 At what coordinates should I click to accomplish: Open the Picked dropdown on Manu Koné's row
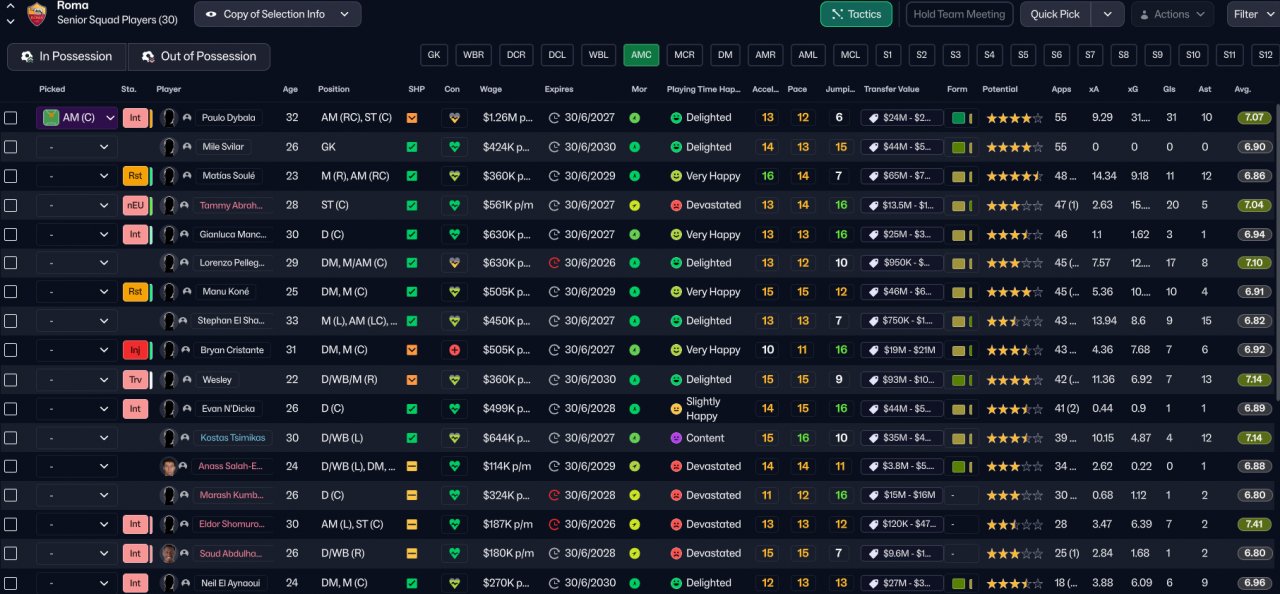pos(77,292)
